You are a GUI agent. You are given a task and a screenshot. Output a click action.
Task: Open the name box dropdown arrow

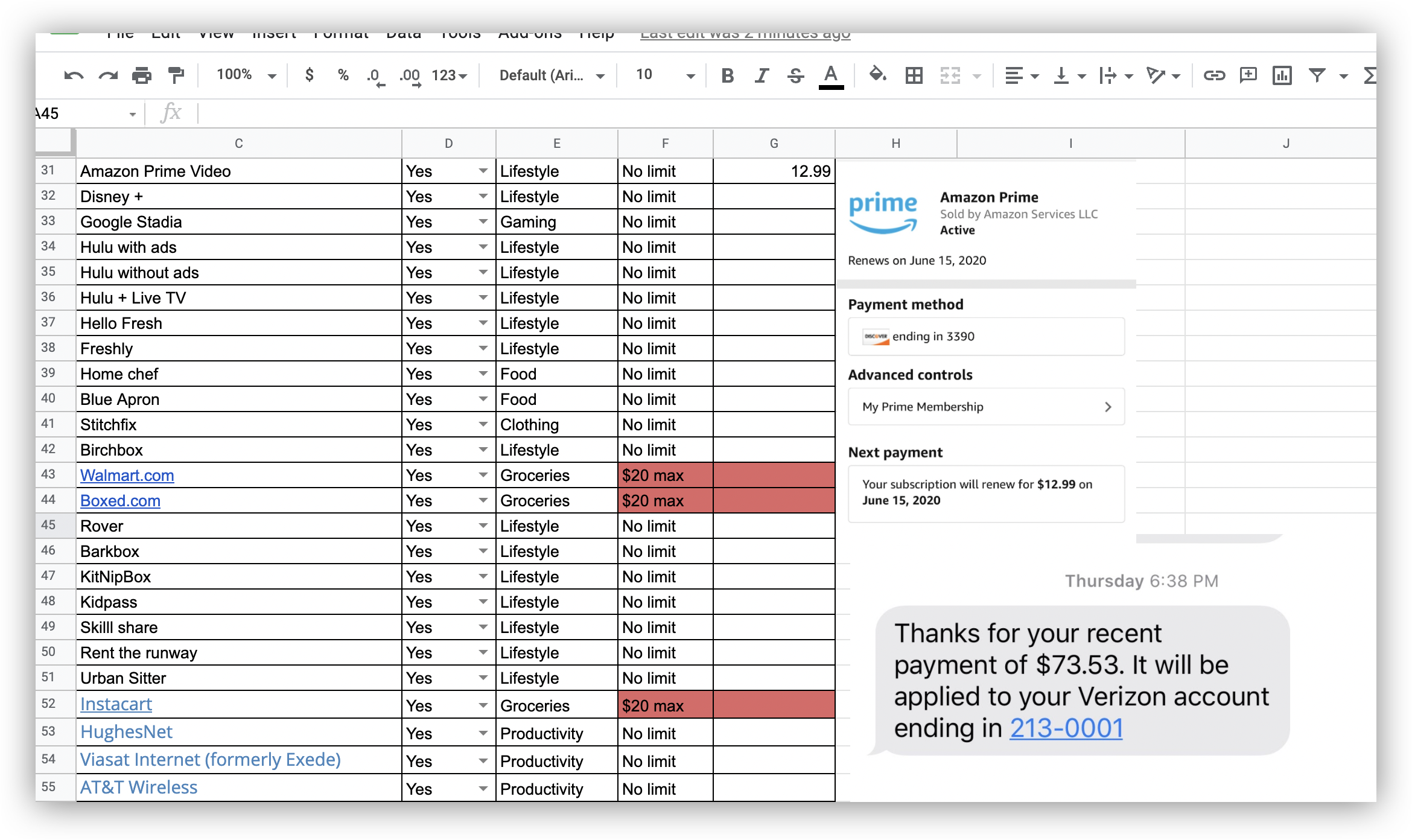(x=132, y=114)
